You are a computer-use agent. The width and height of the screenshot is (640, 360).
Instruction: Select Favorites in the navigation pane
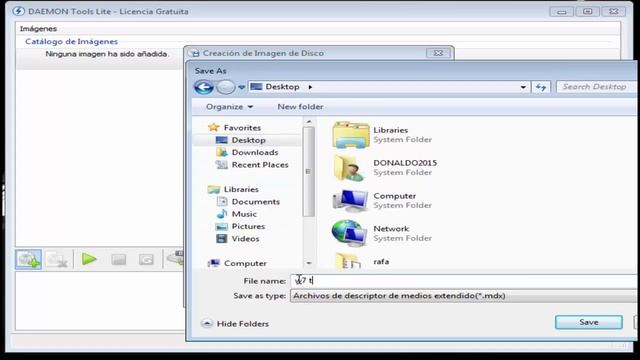tap(242, 128)
